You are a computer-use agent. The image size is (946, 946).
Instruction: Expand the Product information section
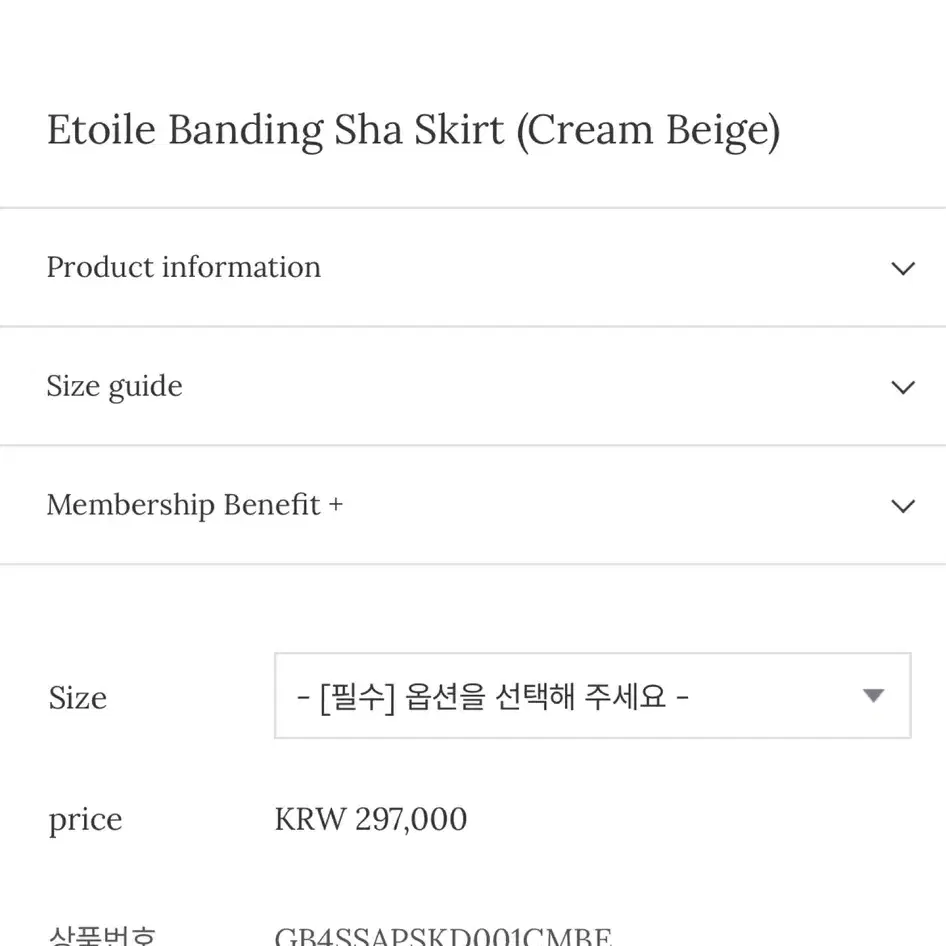[x=473, y=267]
